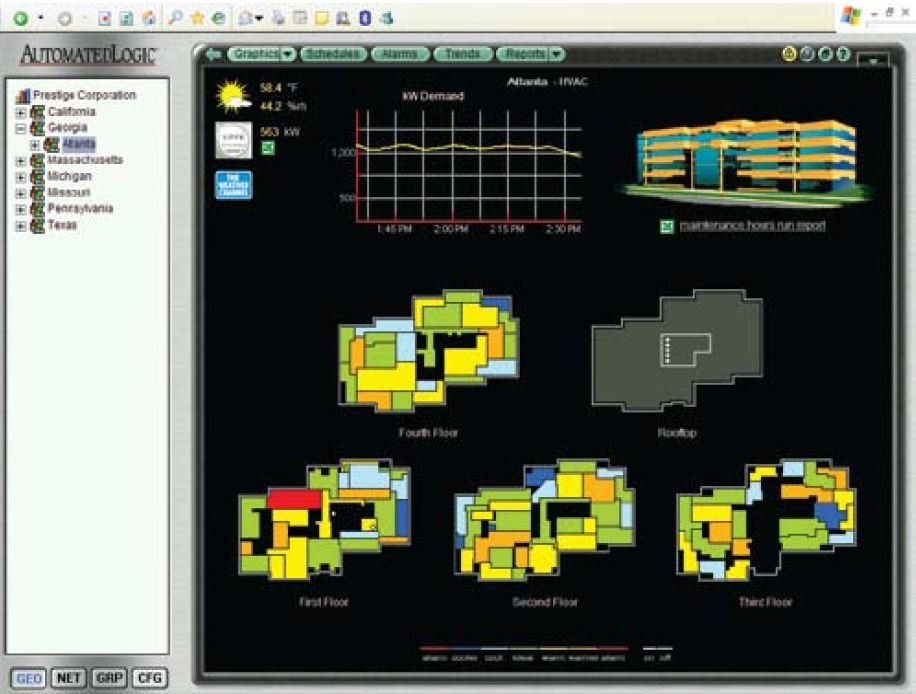Switch to the Alarms tab

[x=400, y=54]
